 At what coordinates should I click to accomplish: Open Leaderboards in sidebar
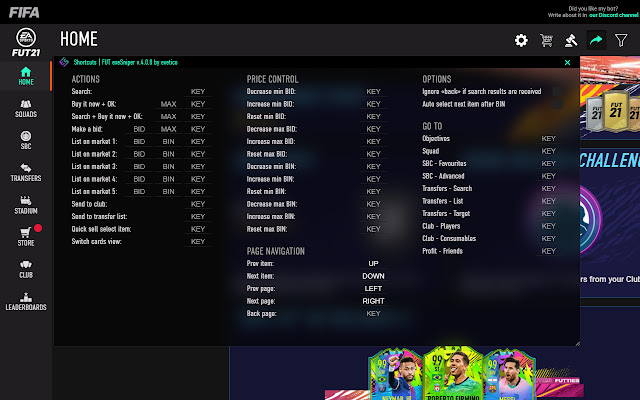click(x=26, y=301)
